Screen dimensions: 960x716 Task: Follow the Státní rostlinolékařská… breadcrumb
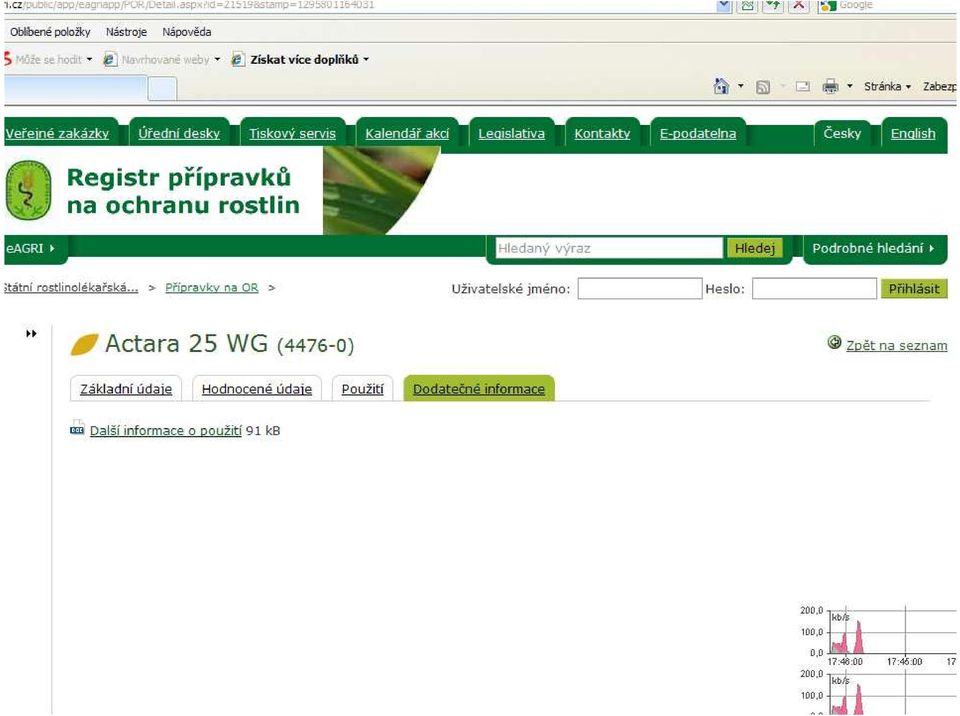71,288
